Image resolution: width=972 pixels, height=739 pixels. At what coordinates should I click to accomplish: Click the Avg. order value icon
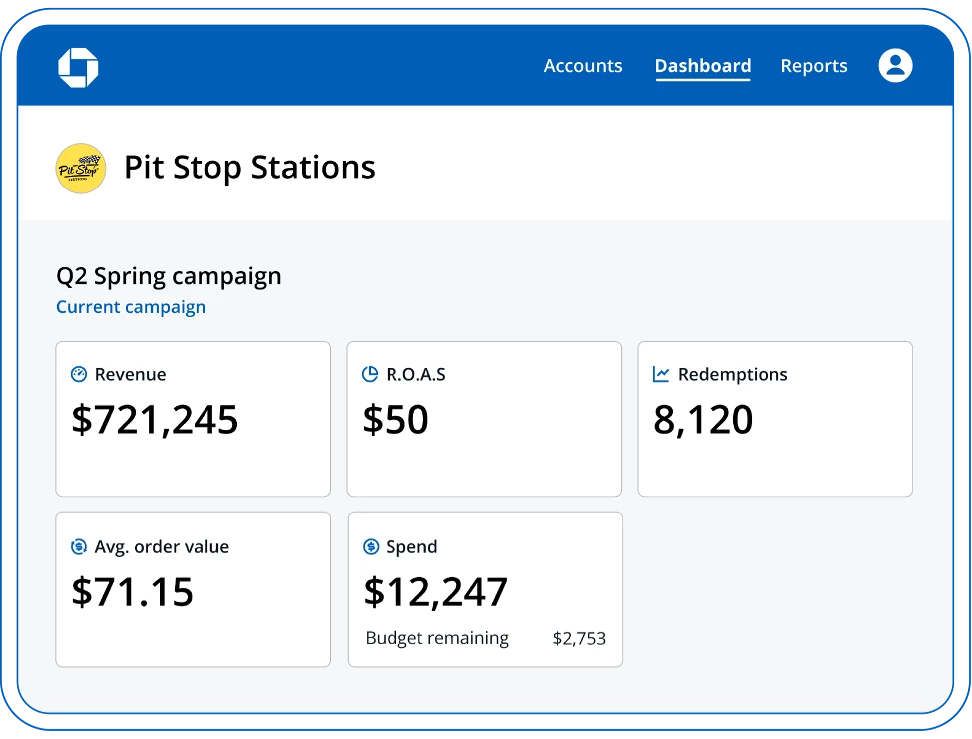pyautogui.click(x=79, y=546)
